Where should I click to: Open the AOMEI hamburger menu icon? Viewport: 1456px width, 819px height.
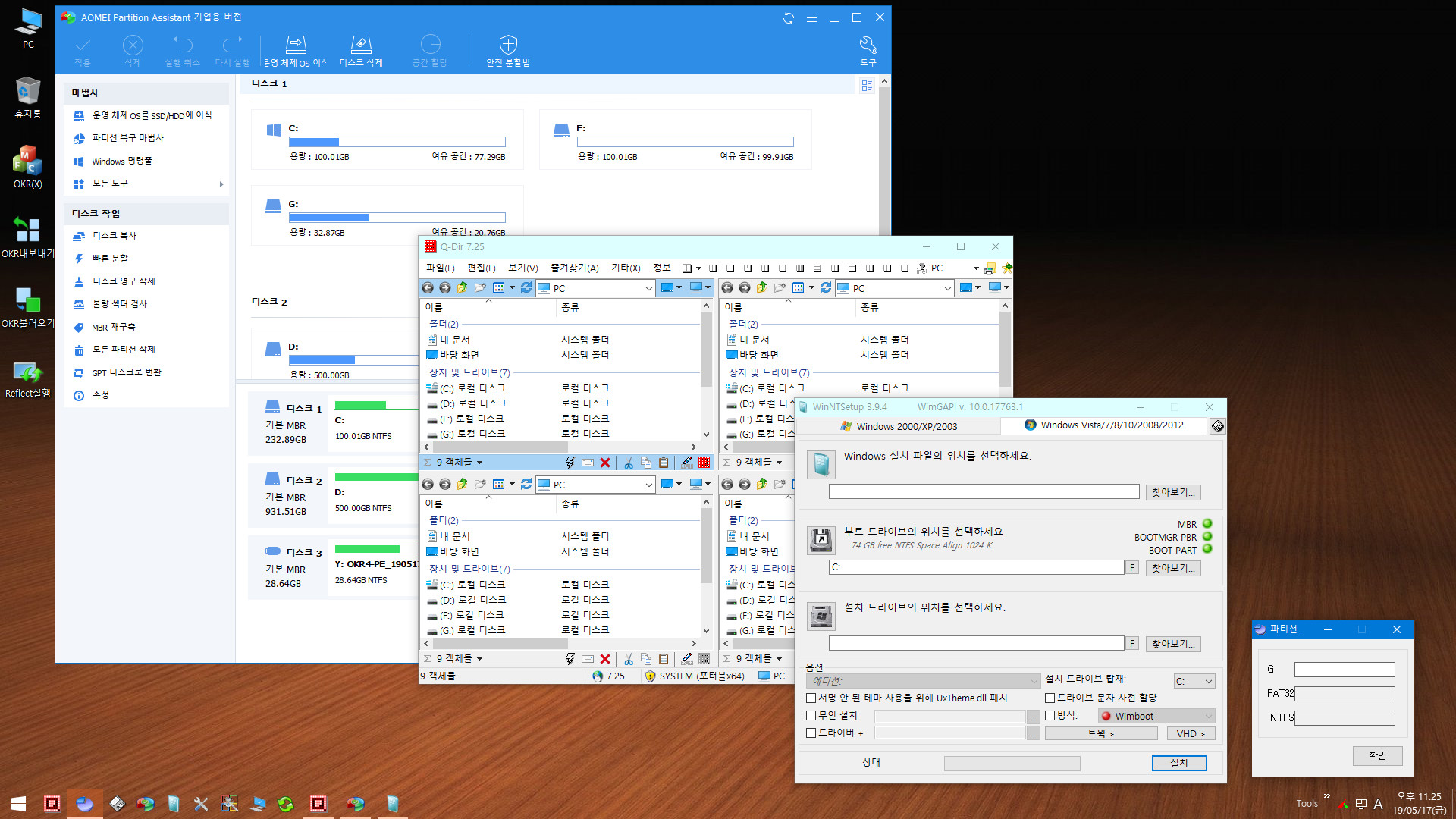(x=811, y=17)
